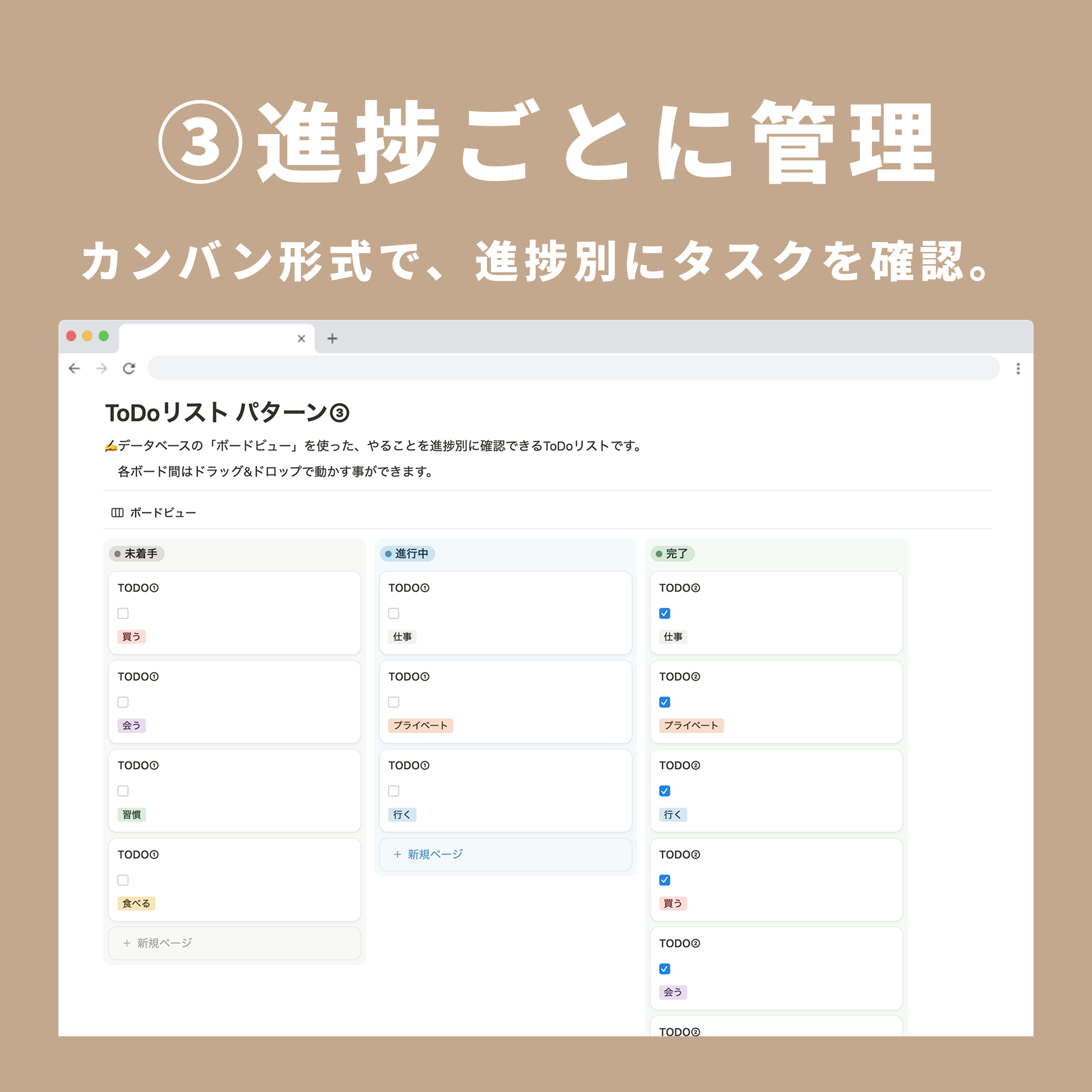Uncheck the 仕事 task in 完了 column
The width and height of the screenshot is (1092, 1092).
click(665, 613)
